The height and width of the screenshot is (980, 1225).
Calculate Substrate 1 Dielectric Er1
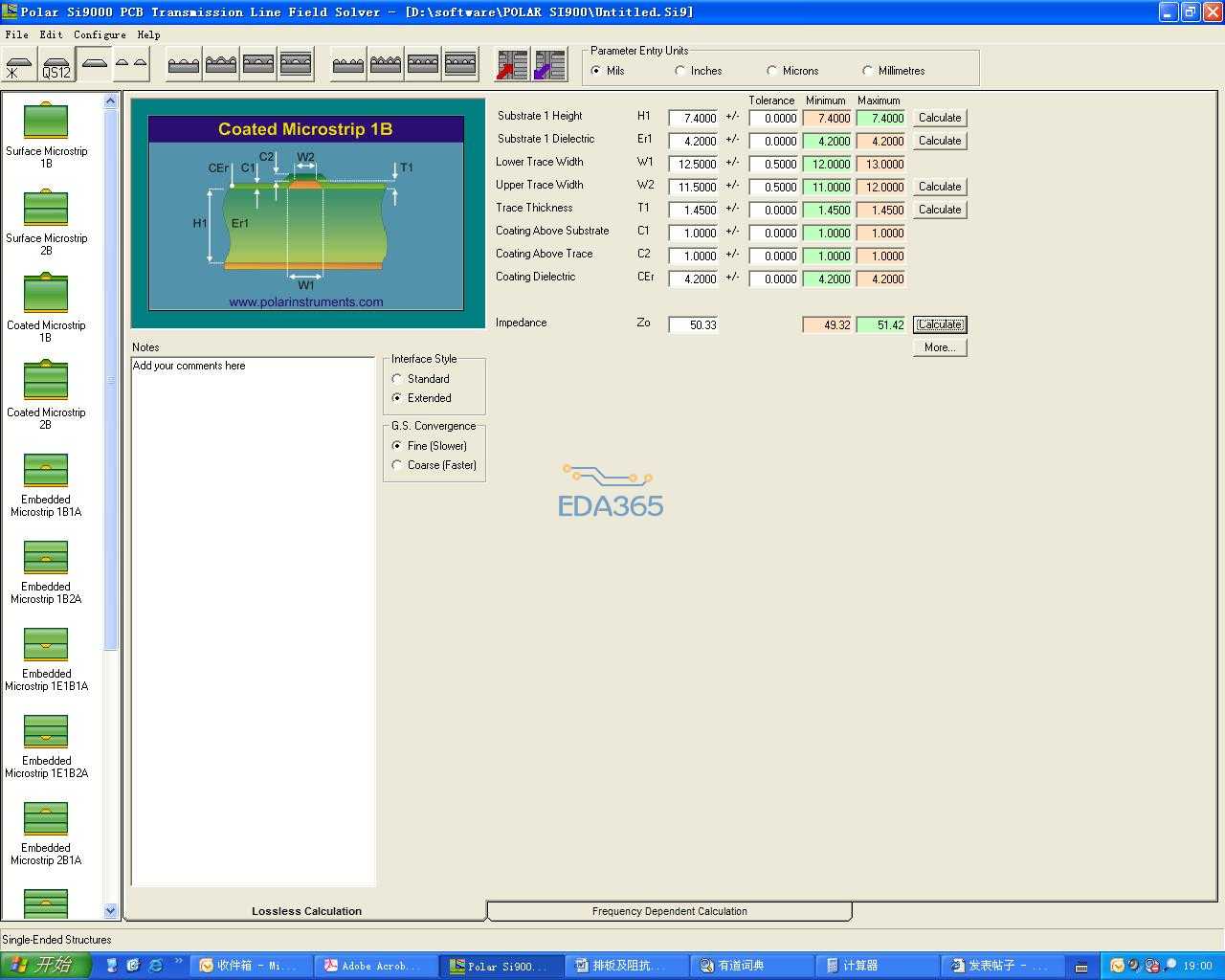coord(940,141)
